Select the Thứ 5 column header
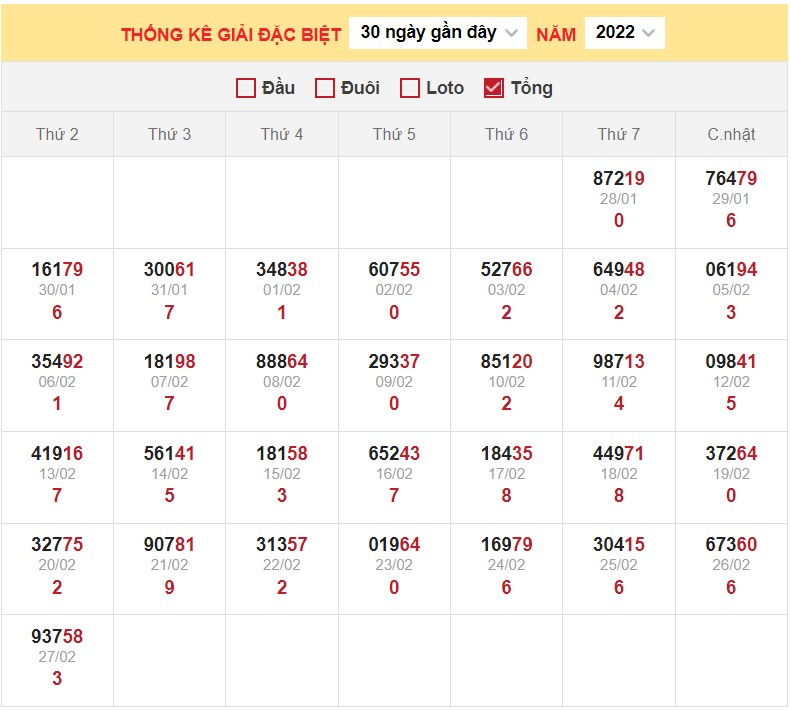Viewport: 791px width, 710px height. (394, 134)
